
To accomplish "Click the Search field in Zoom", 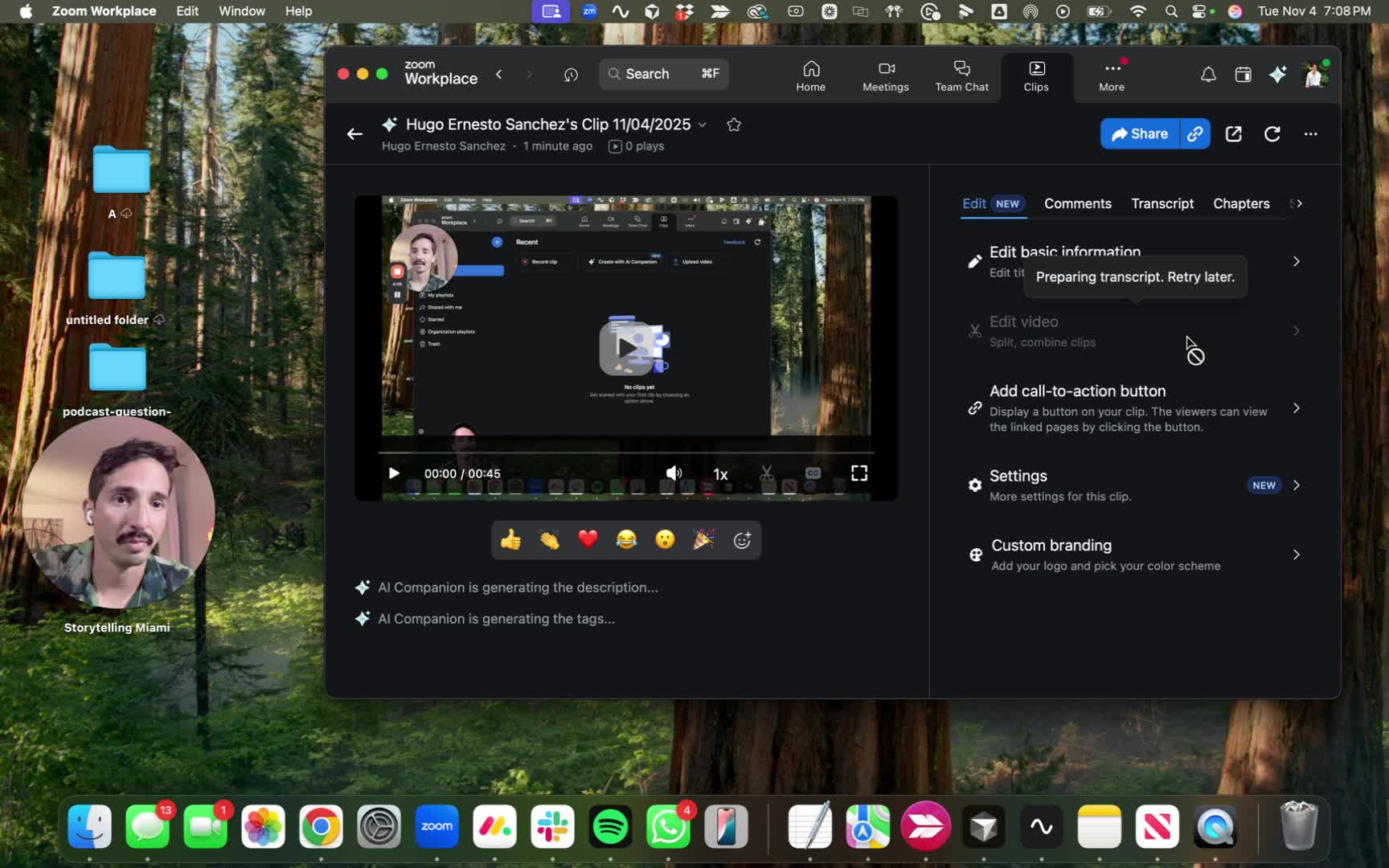I will click(x=664, y=74).
